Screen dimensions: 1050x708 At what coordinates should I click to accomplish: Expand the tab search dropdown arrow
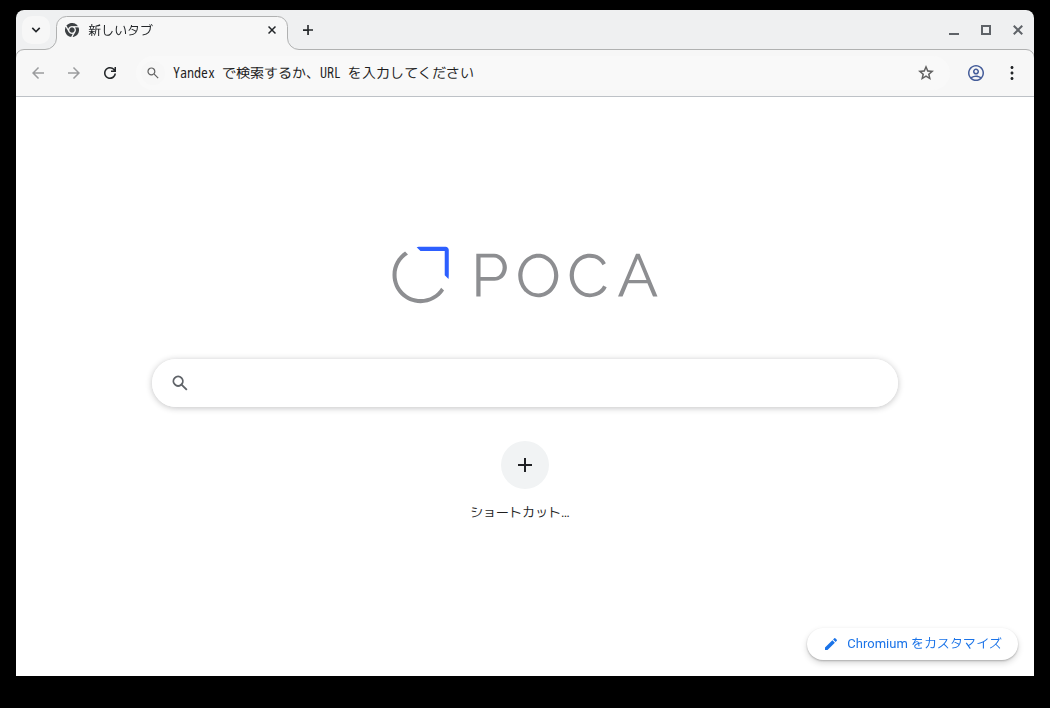36,30
